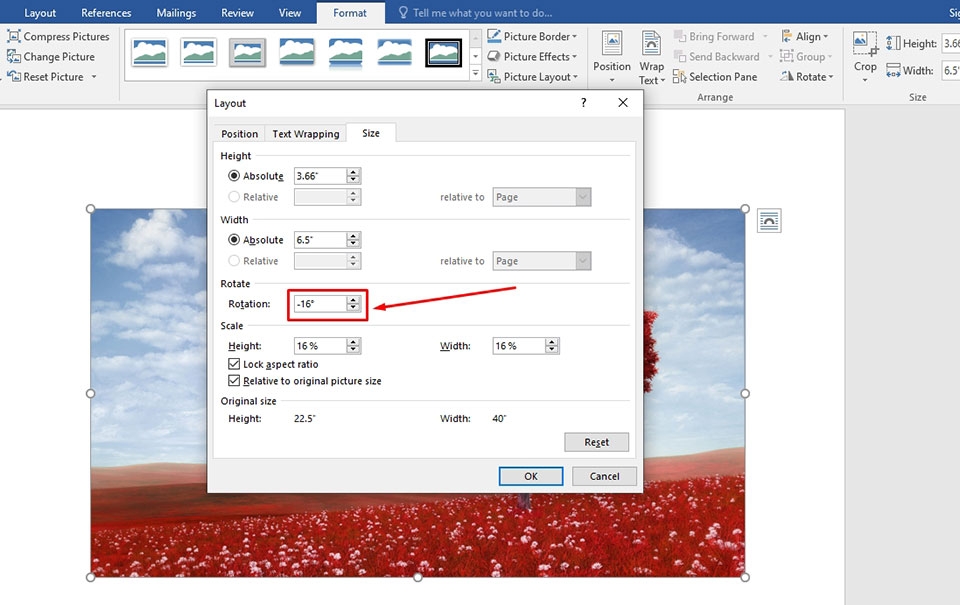Expand the Picture Border dropdown arrow
Image resolution: width=960 pixels, height=605 pixels.
[574, 37]
